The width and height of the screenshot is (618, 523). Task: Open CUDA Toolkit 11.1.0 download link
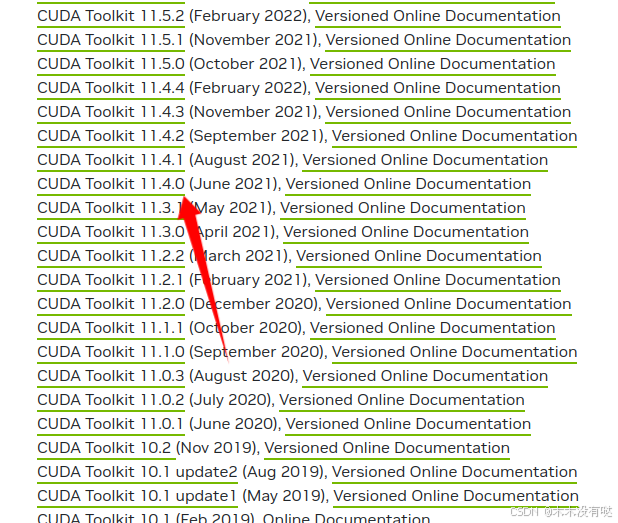(x=111, y=353)
